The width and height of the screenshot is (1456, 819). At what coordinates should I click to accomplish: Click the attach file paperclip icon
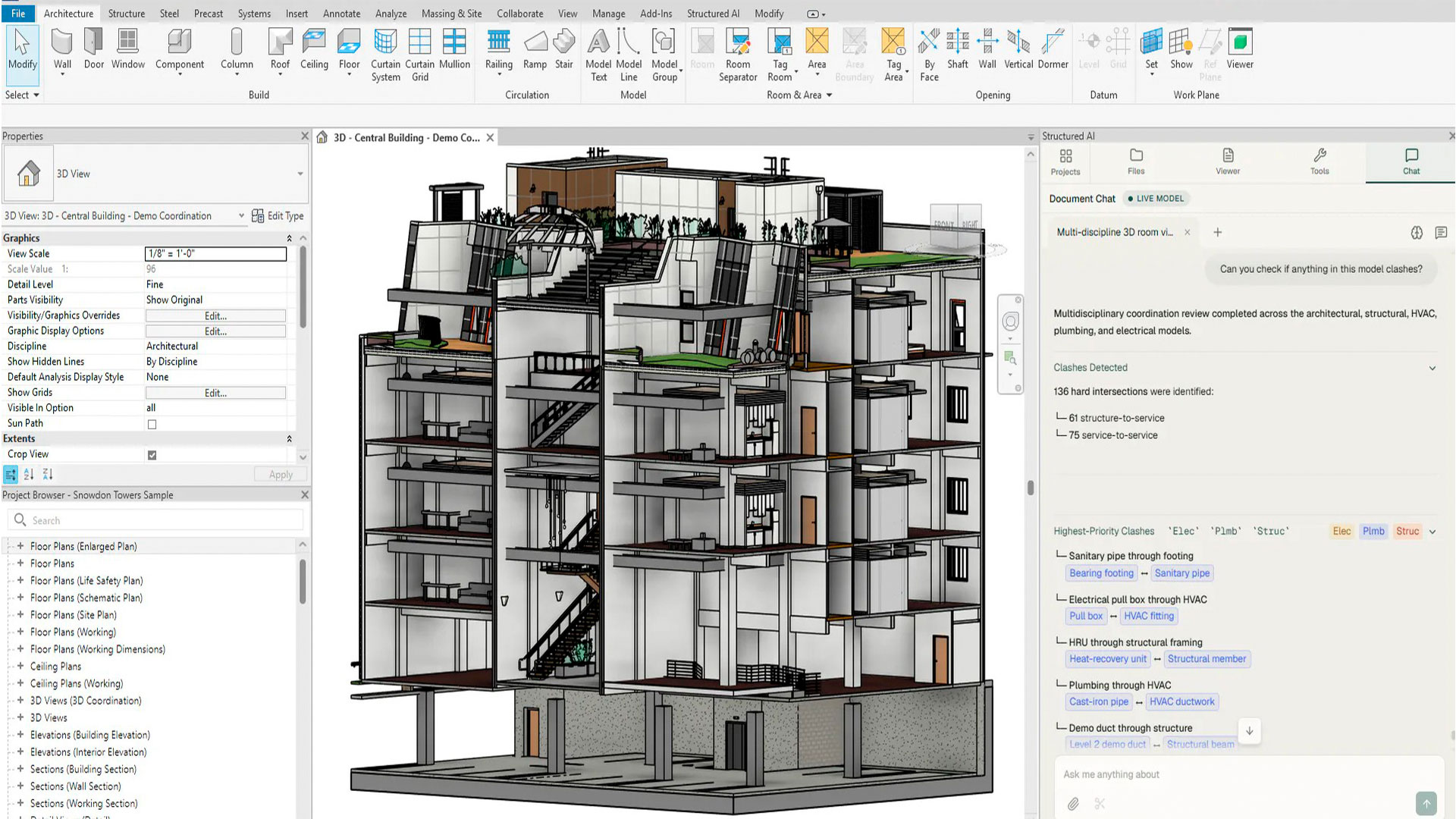[x=1073, y=804]
